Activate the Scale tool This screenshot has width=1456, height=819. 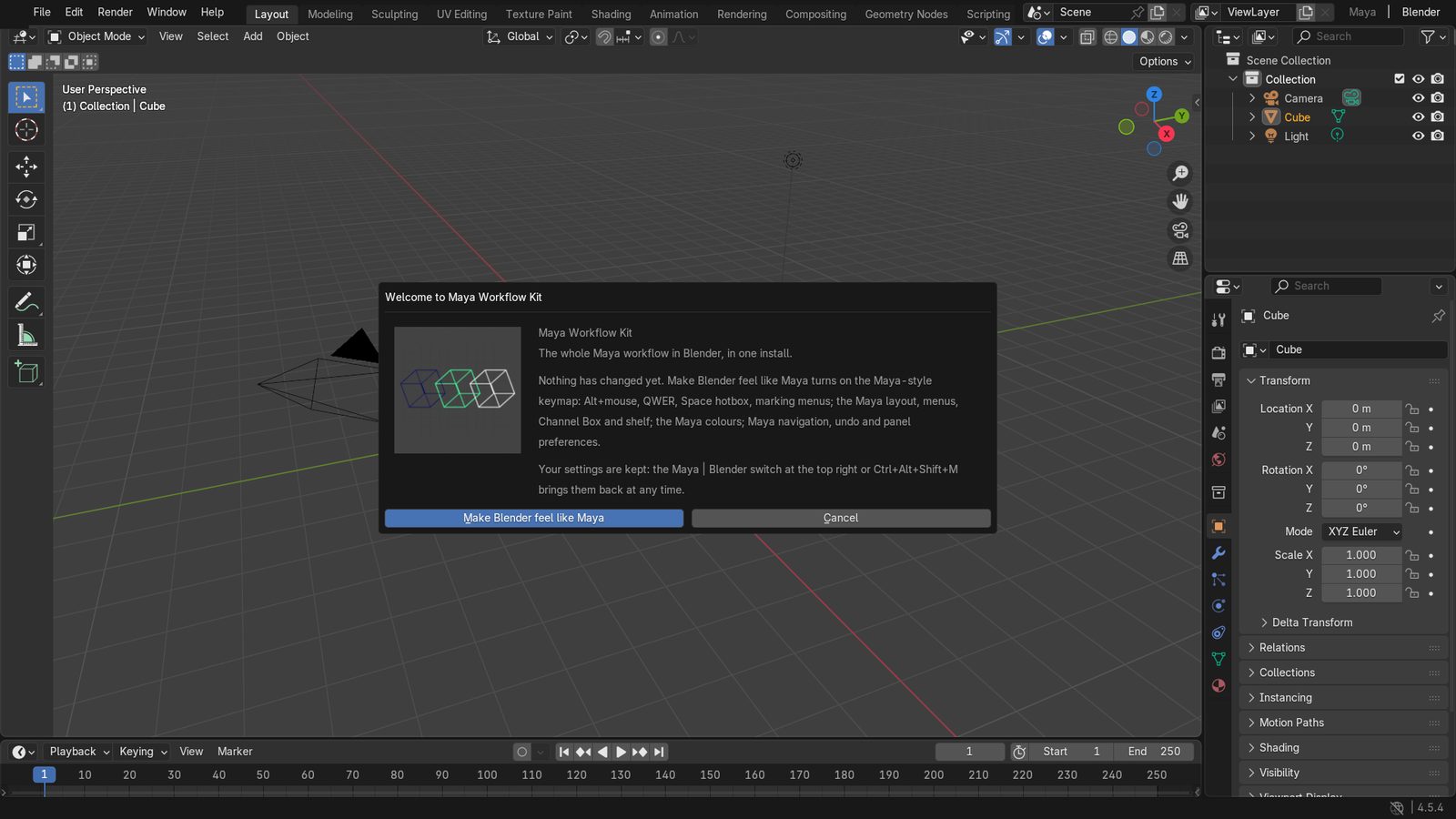[26, 232]
